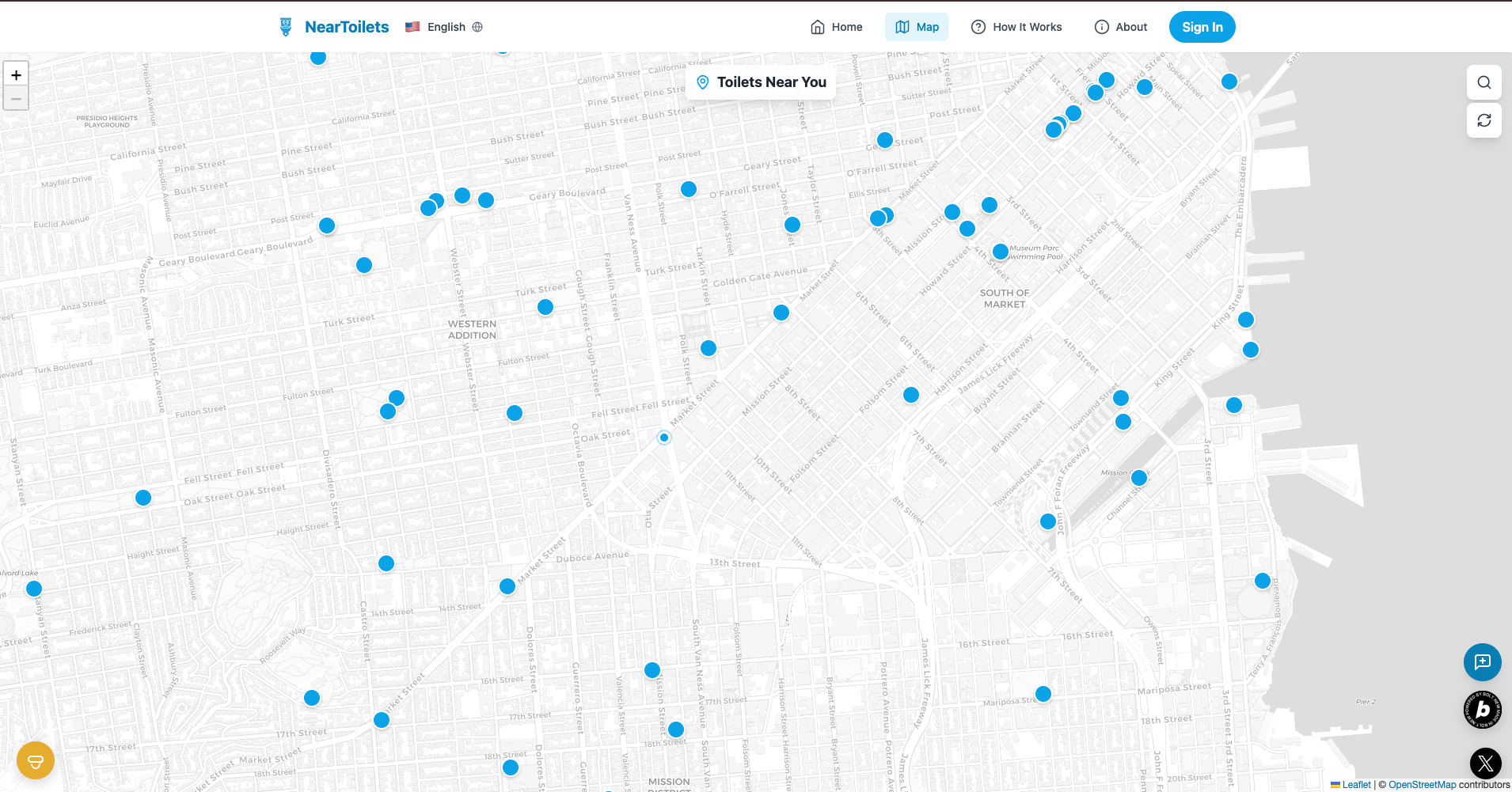Select toilet marker on Stanyan Street near Alvord Lake
This screenshot has height=792, width=1512.
point(34,589)
